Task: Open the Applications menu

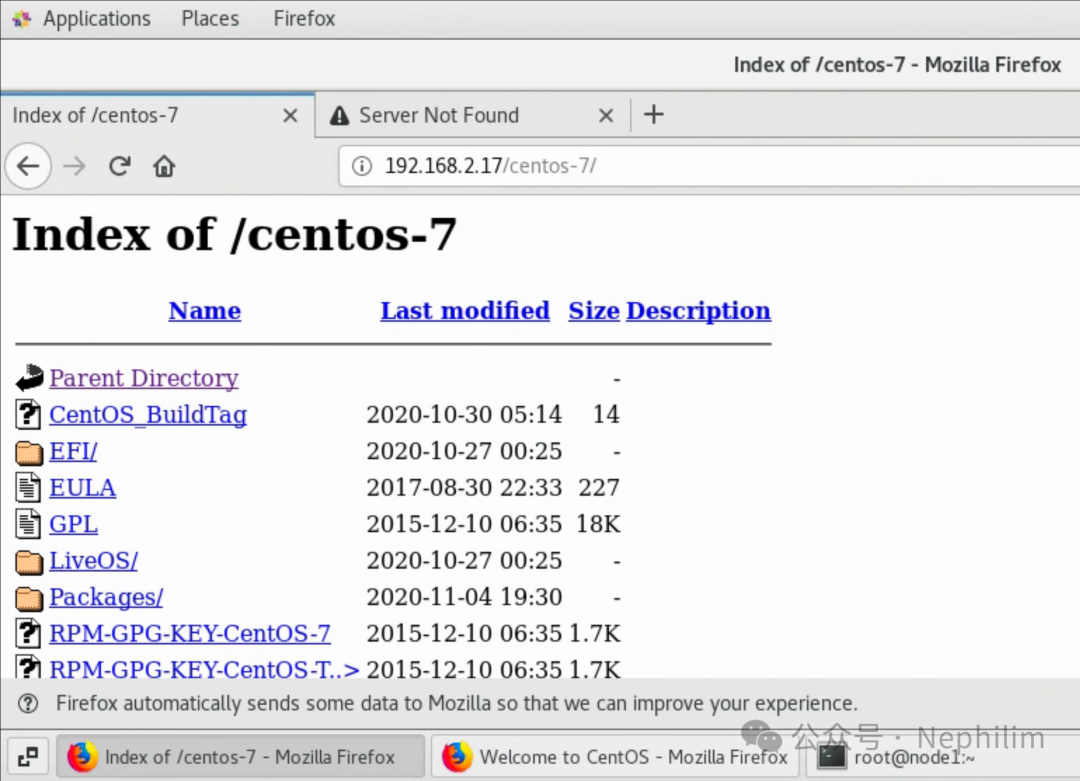Action: pos(96,19)
